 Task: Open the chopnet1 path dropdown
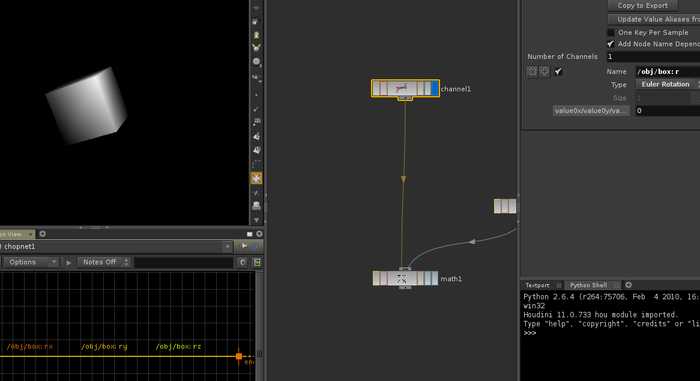tap(227, 247)
